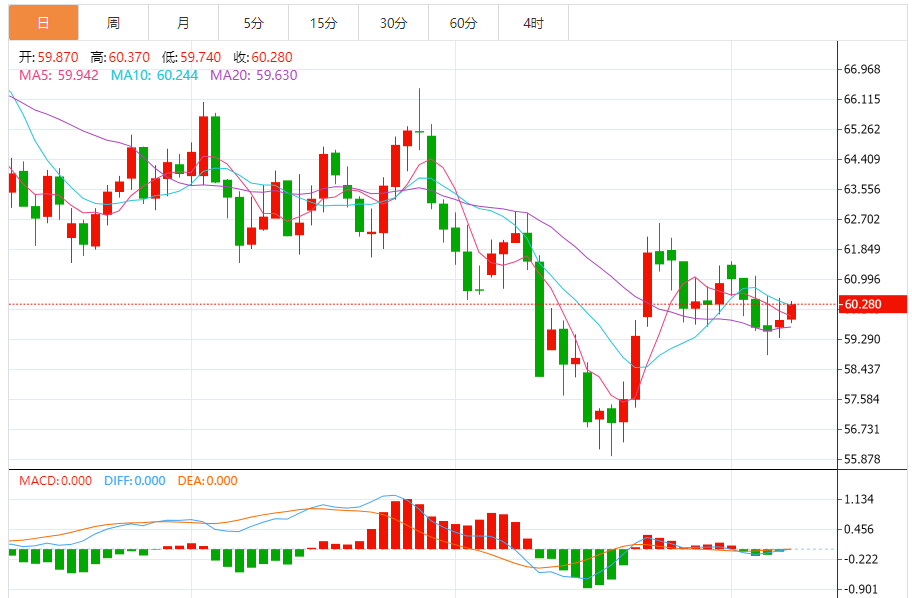This screenshot has width=912, height=598.
Task: Click the 57.584 price axis label
Action: (862, 399)
